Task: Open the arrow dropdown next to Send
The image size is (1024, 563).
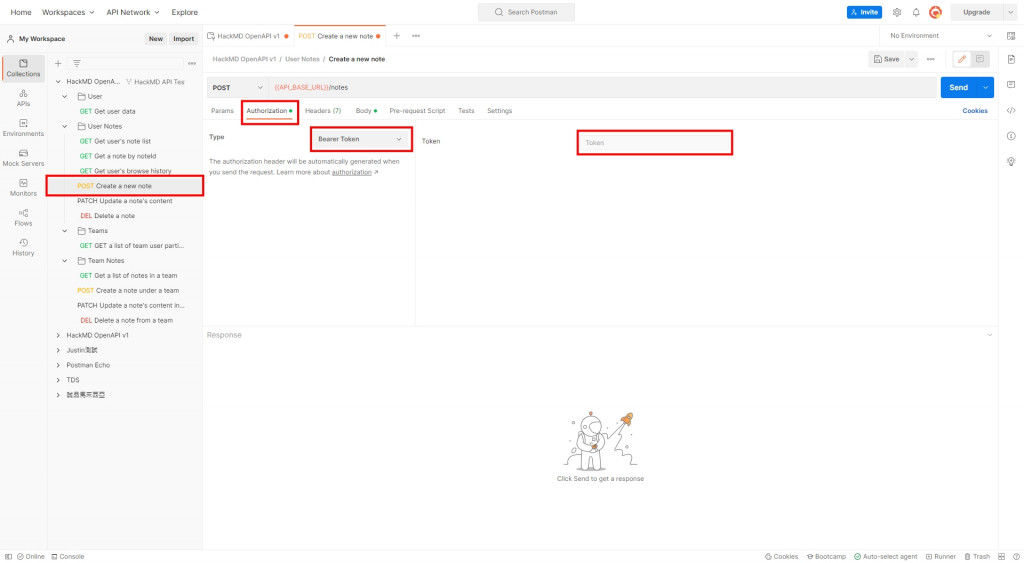Action: [985, 88]
